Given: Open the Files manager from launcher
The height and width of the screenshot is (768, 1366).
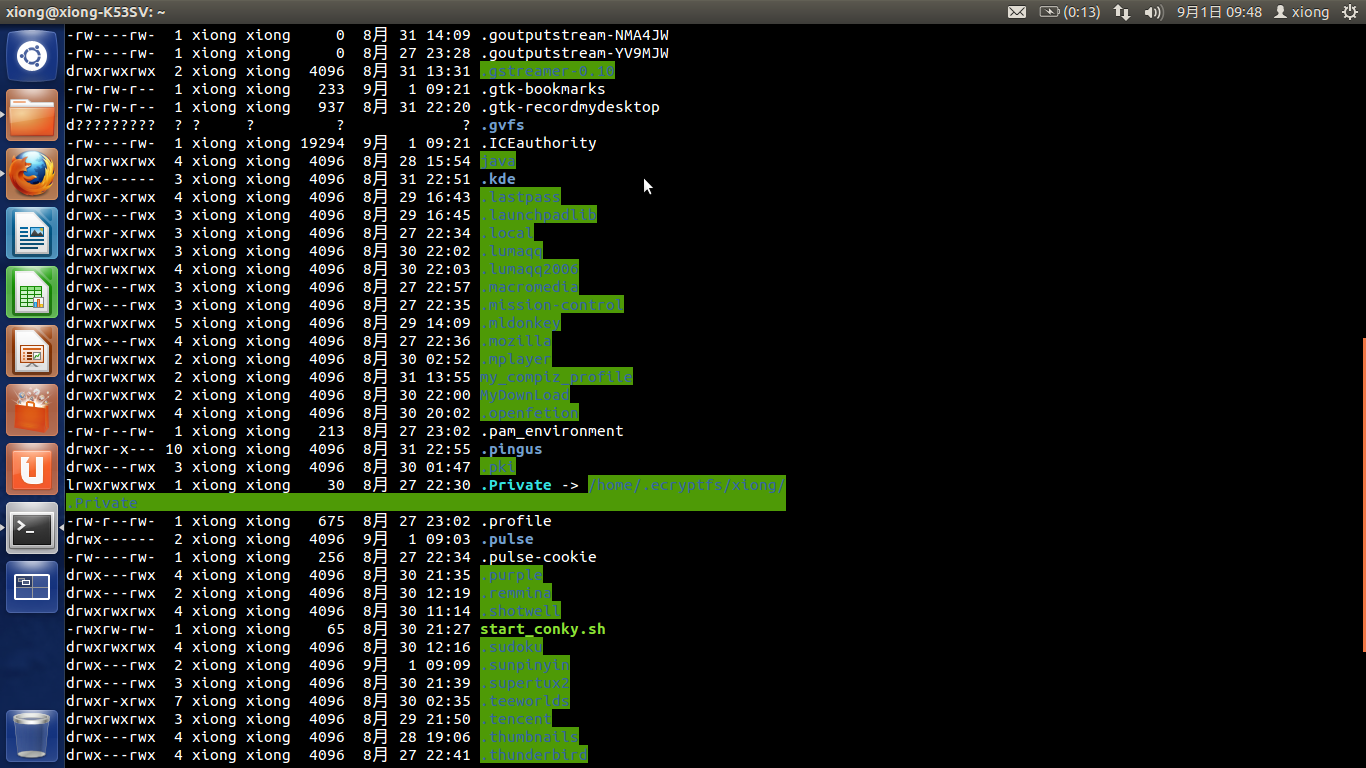Looking at the screenshot, I should tap(32, 115).
